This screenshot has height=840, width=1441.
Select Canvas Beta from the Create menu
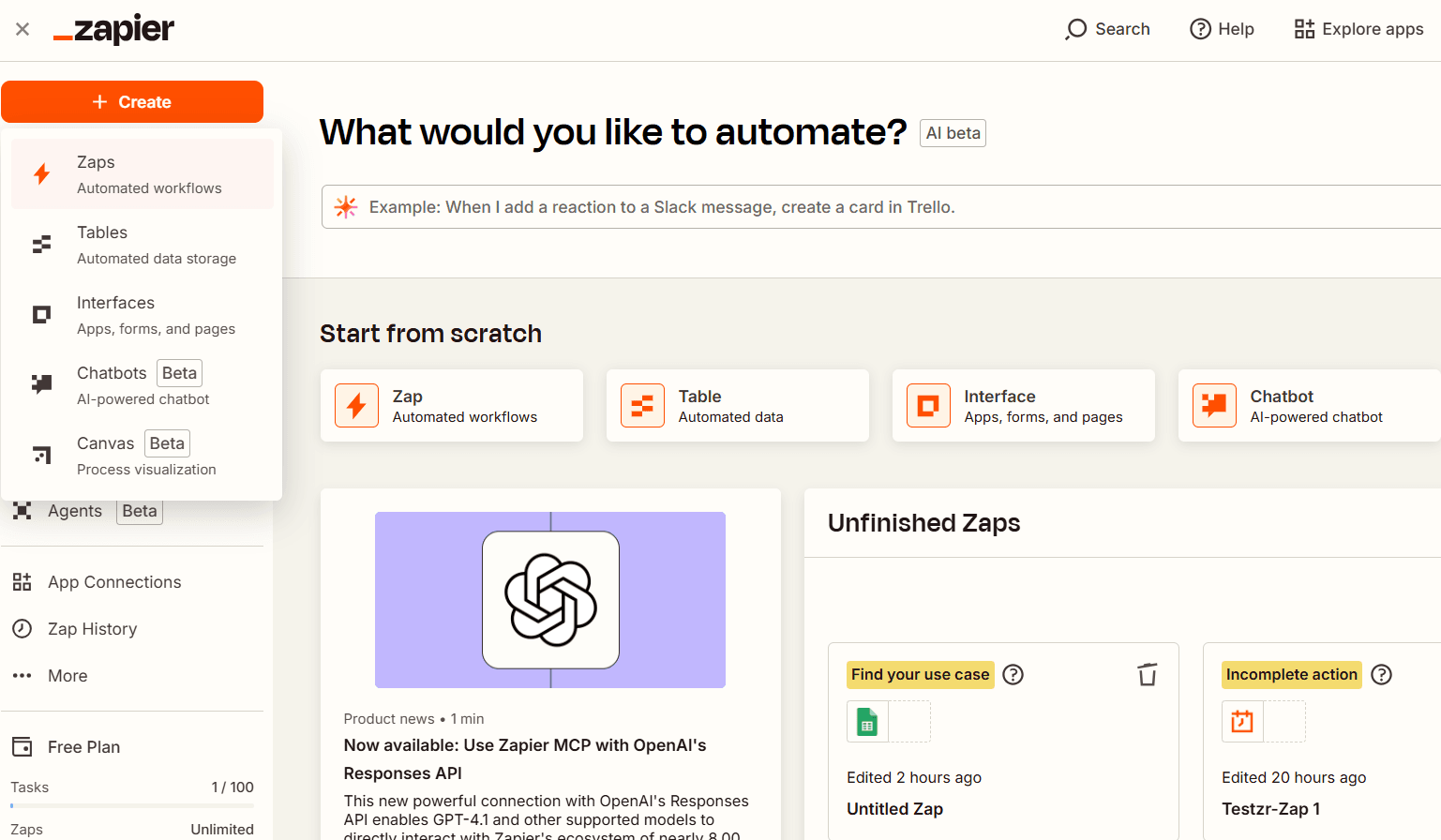point(143,456)
